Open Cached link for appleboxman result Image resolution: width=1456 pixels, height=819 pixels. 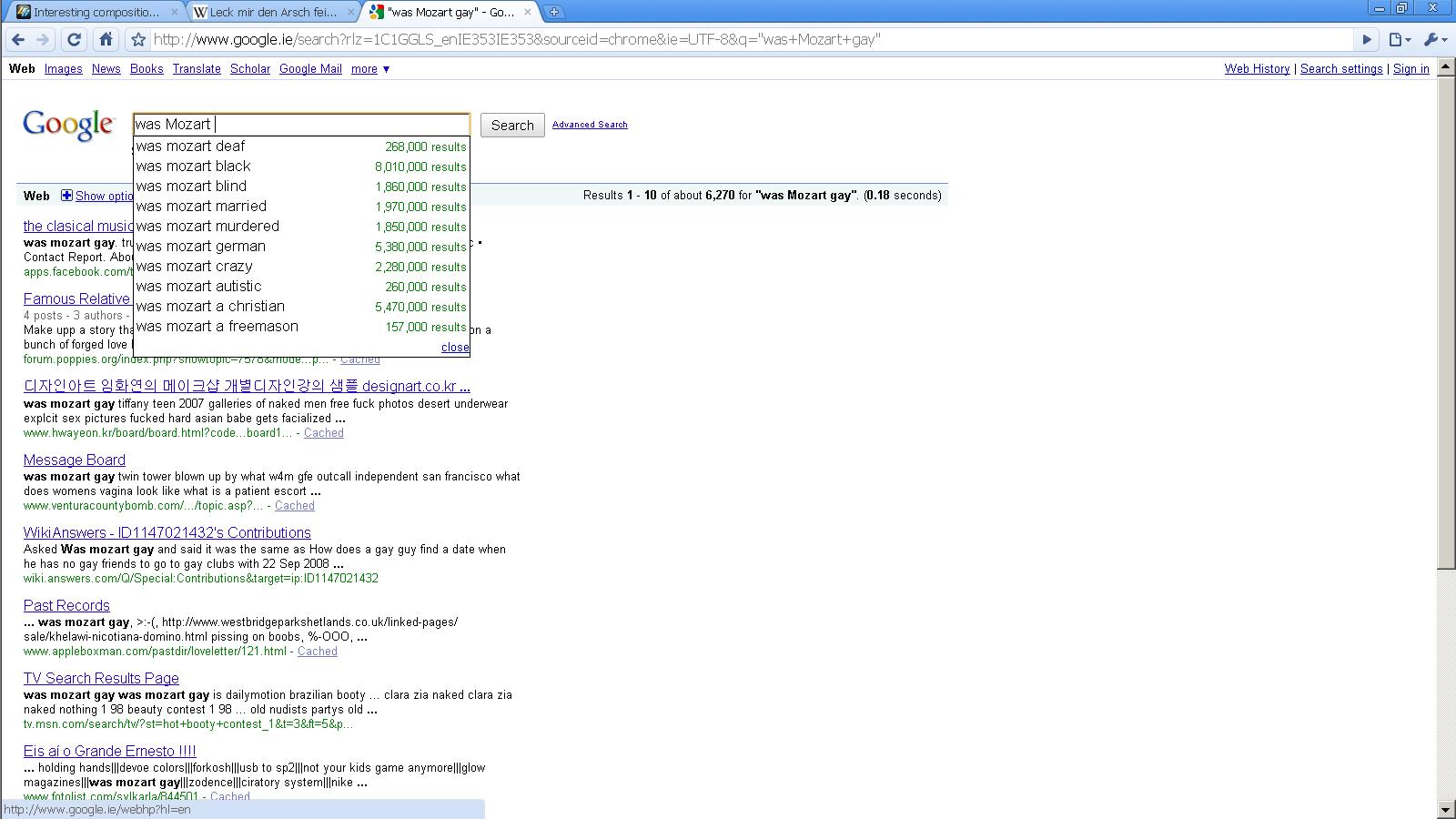[318, 652]
